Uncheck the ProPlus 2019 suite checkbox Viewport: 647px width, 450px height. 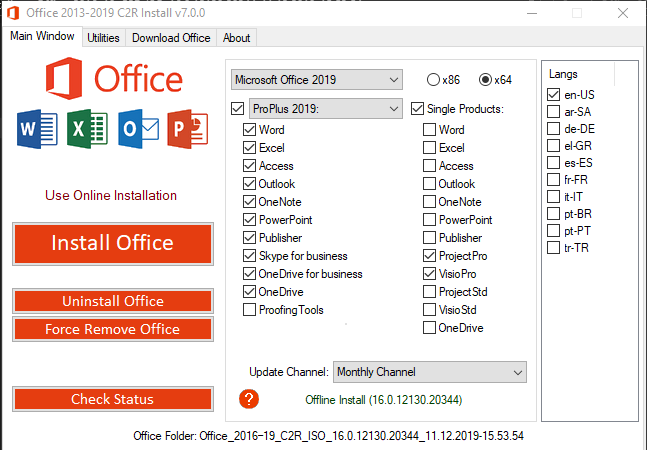click(238, 109)
